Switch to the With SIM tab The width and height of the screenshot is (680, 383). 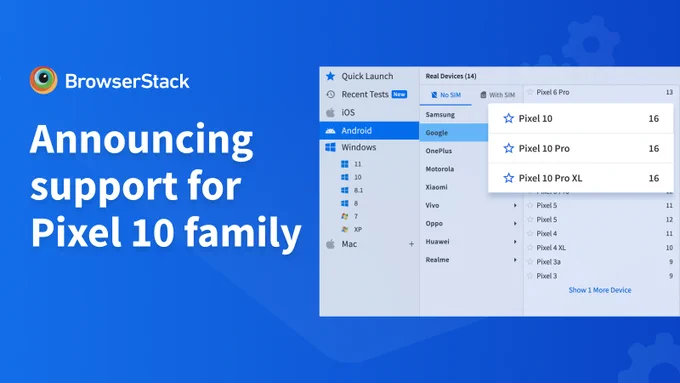coord(497,95)
